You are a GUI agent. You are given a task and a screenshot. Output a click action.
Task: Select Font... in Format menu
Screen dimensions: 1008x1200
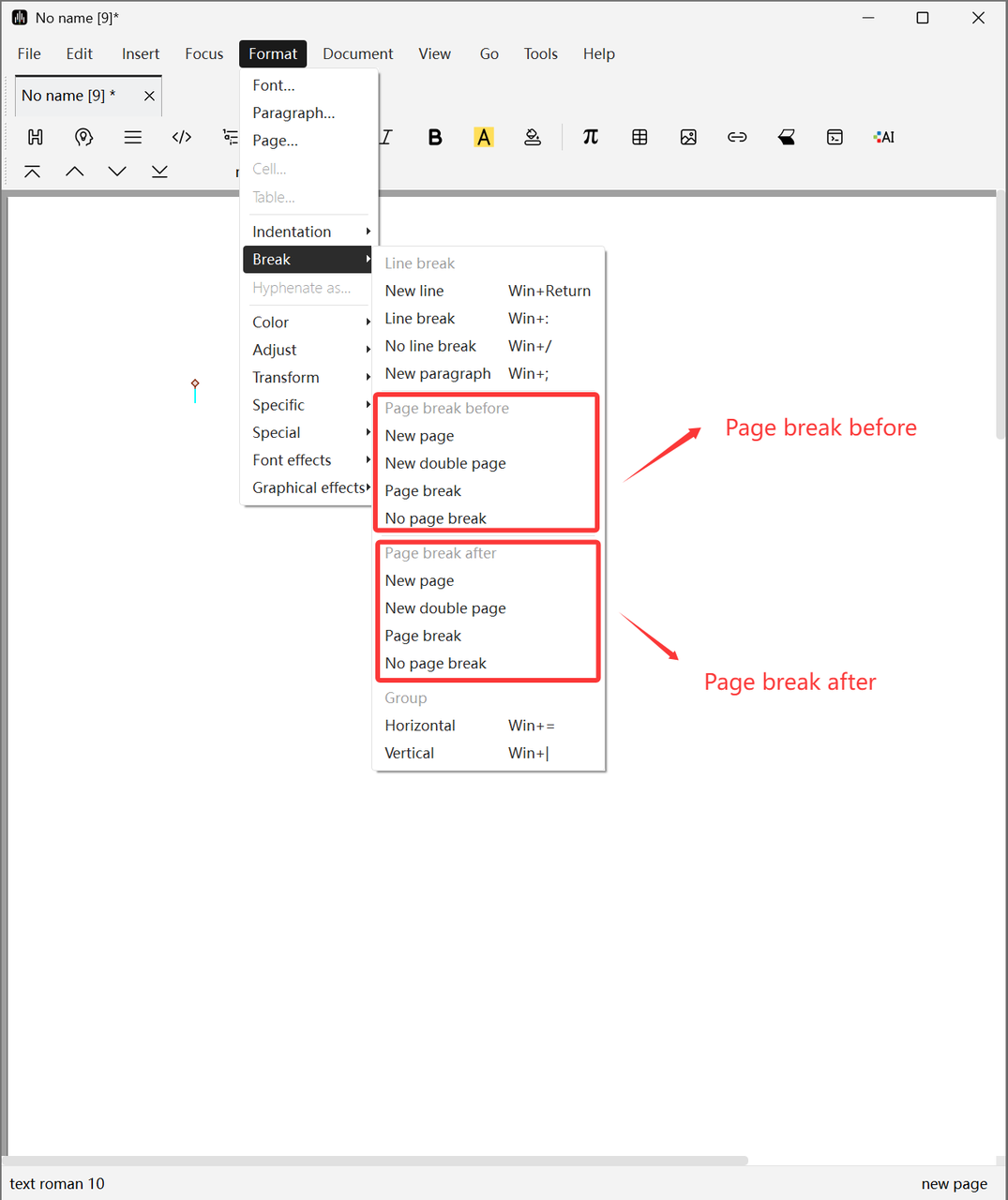tap(274, 85)
